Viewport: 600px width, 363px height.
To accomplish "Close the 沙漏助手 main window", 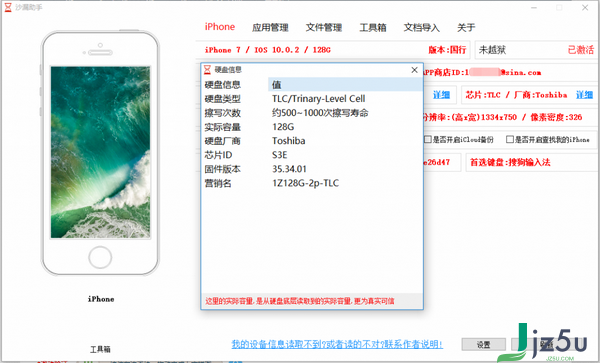I will click(x=585, y=7).
